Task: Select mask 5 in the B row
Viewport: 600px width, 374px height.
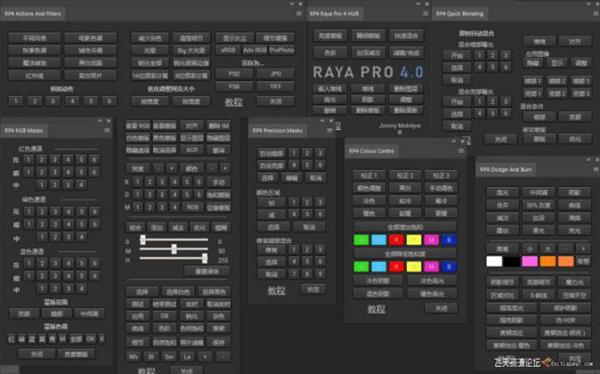Action: tap(186, 182)
